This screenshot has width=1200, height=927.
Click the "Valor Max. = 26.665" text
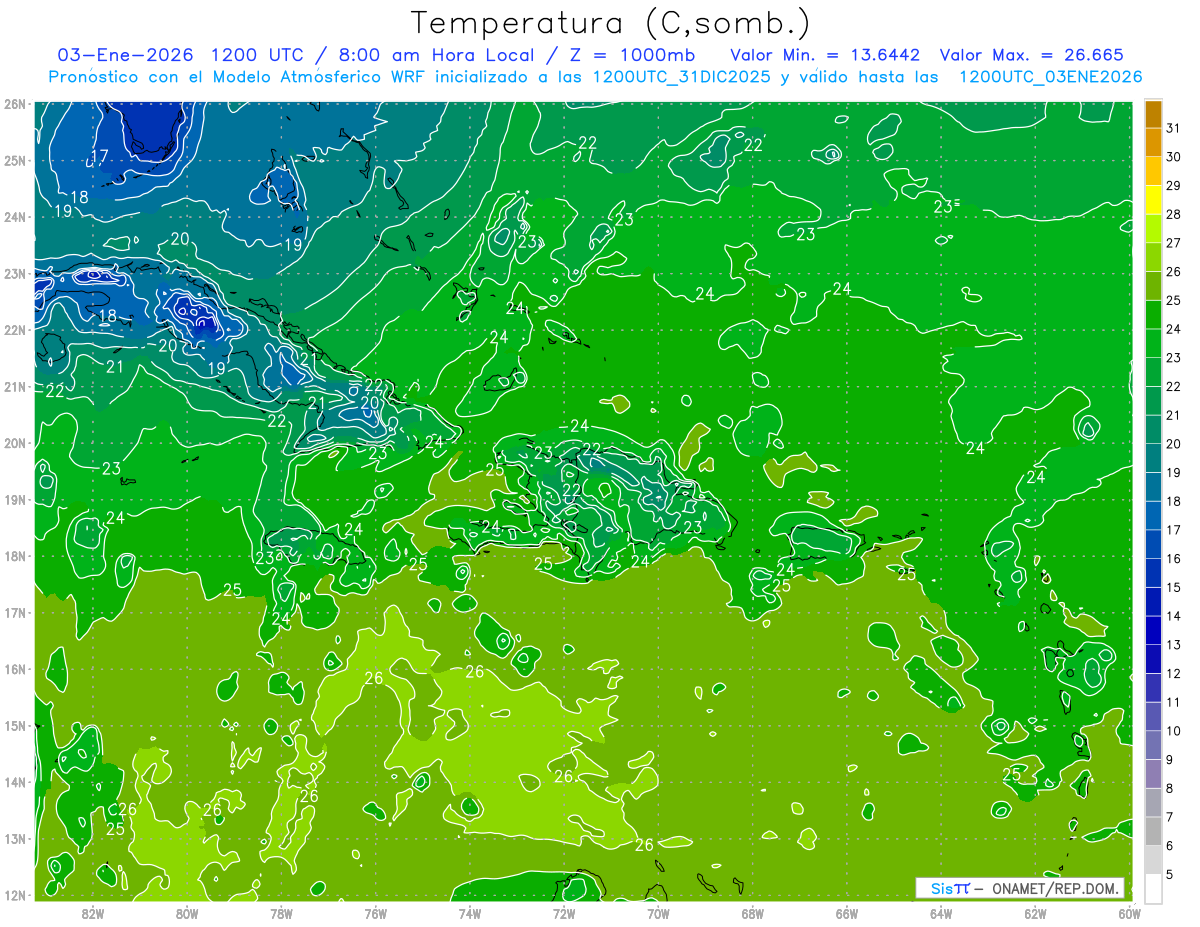1032,55
